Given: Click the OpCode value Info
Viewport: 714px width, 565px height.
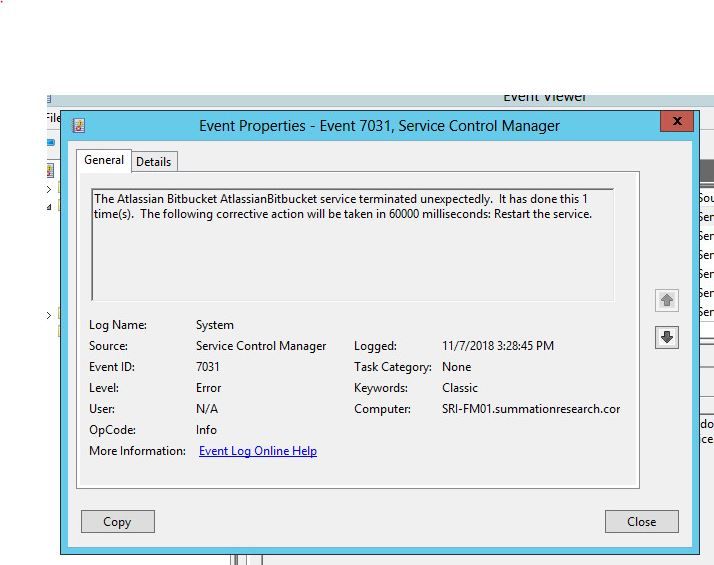Looking at the screenshot, I should [x=206, y=430].
